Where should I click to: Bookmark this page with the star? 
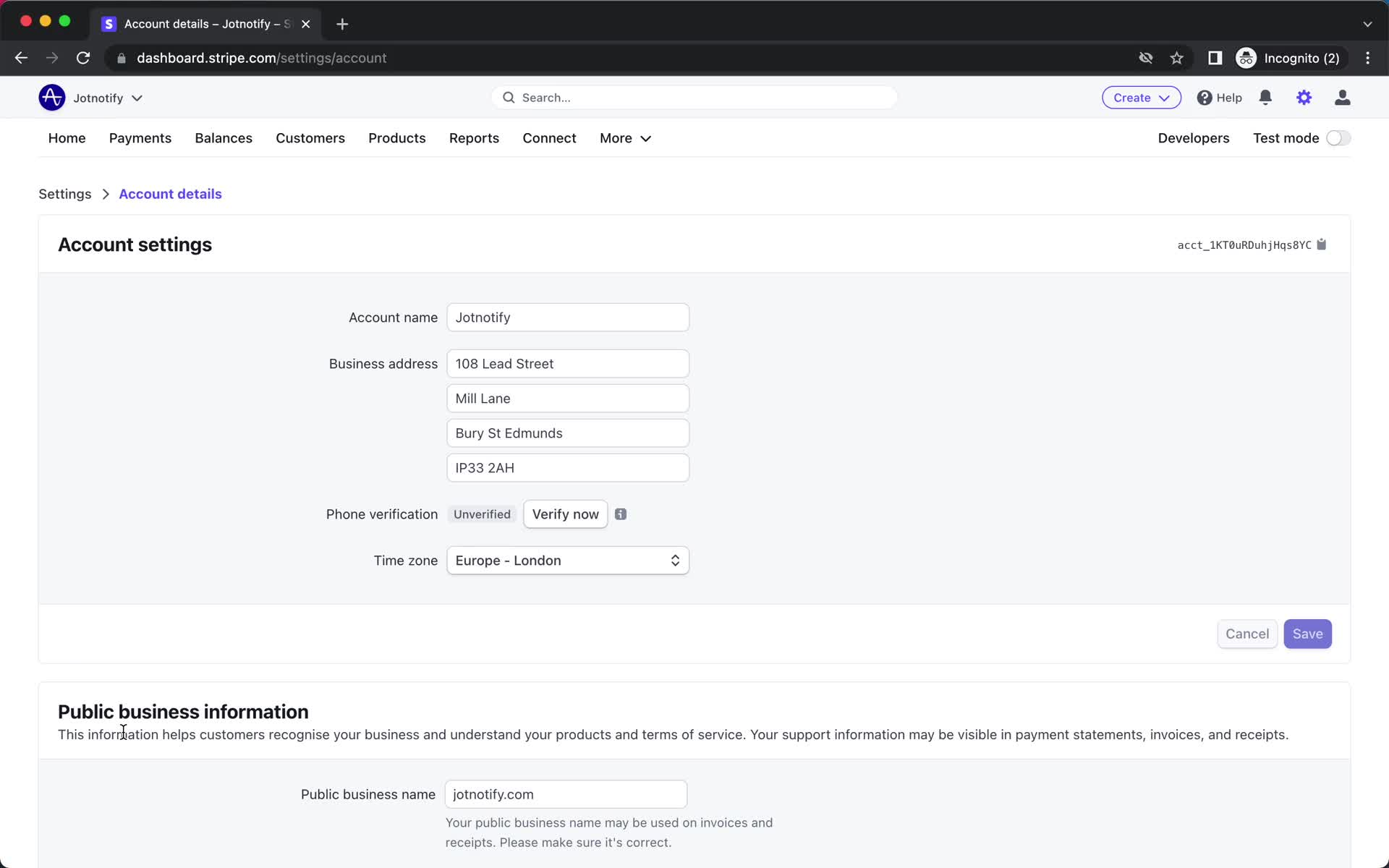coord(1177,58)
